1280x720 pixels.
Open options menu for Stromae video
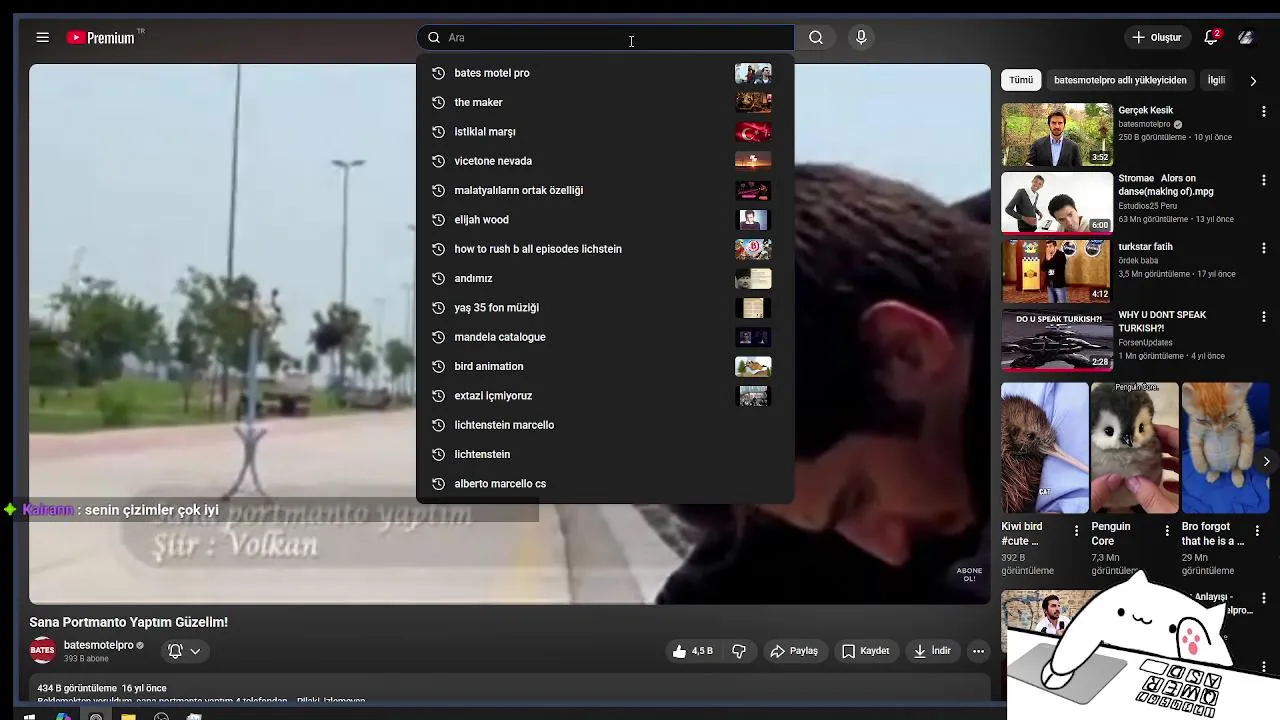tap(1264, 180)
